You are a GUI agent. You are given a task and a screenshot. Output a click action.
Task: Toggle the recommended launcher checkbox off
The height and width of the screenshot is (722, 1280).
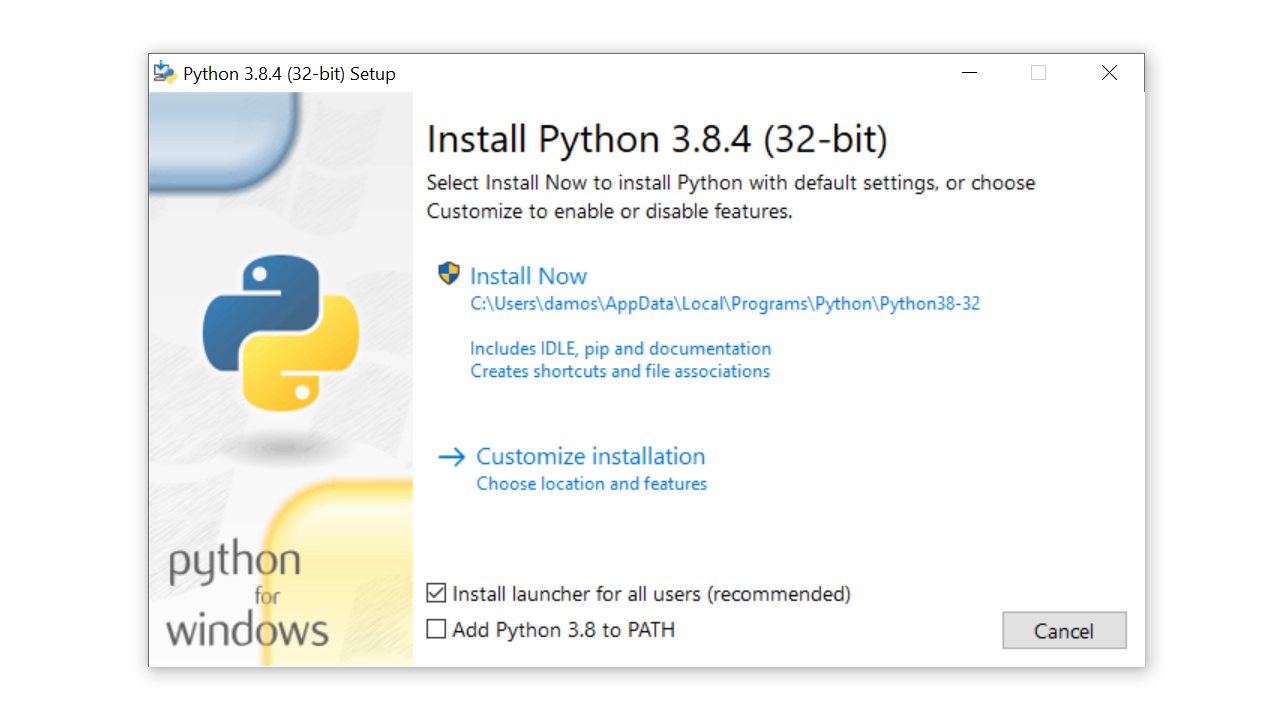click(436, 592)
